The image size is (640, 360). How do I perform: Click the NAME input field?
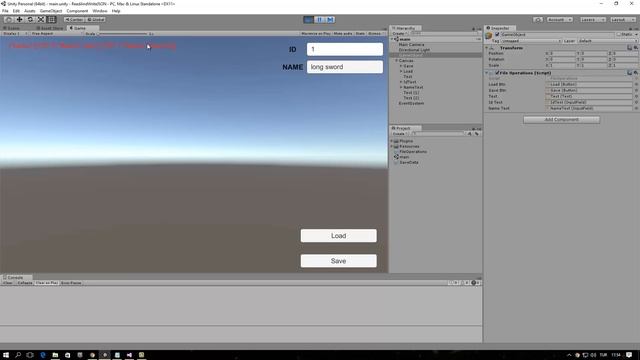(345, 67)
